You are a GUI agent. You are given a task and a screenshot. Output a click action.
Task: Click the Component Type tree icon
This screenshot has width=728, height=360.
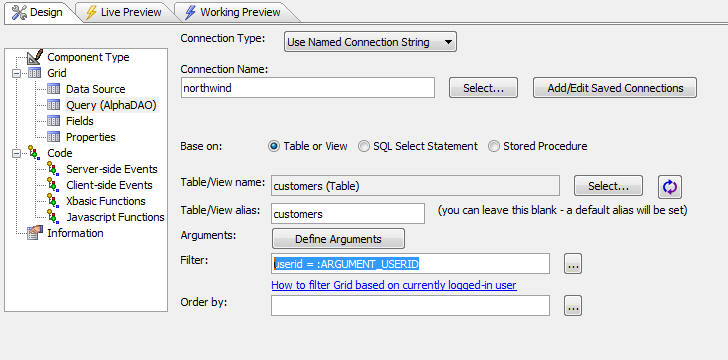click(x=35, y=57)
